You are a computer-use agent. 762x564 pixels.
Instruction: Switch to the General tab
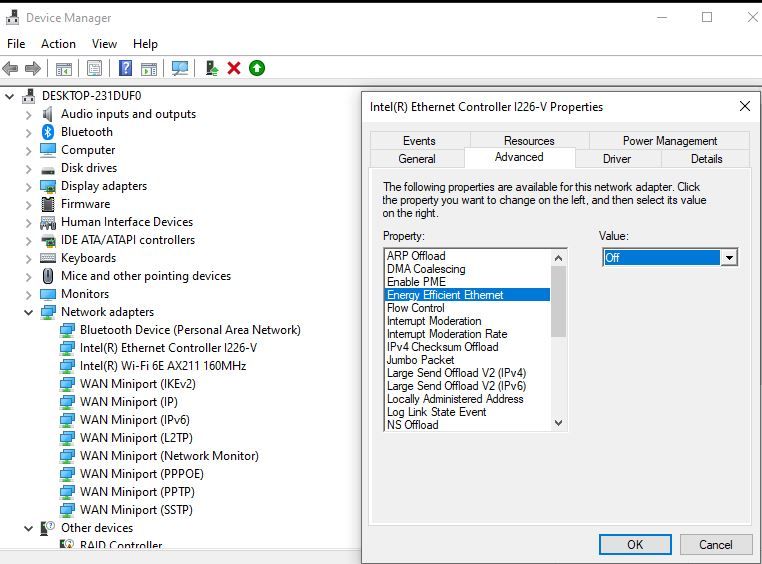coord(417,158)
